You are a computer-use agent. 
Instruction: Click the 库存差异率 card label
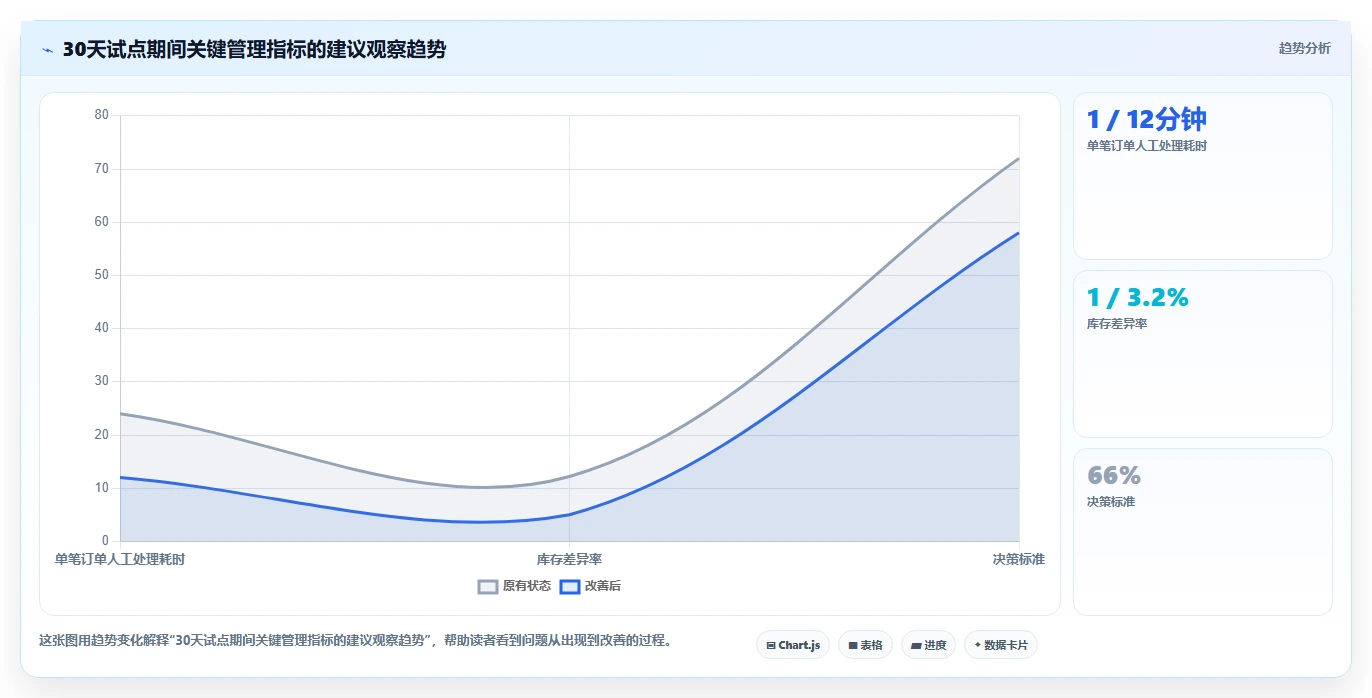(x=1117, y=324)
